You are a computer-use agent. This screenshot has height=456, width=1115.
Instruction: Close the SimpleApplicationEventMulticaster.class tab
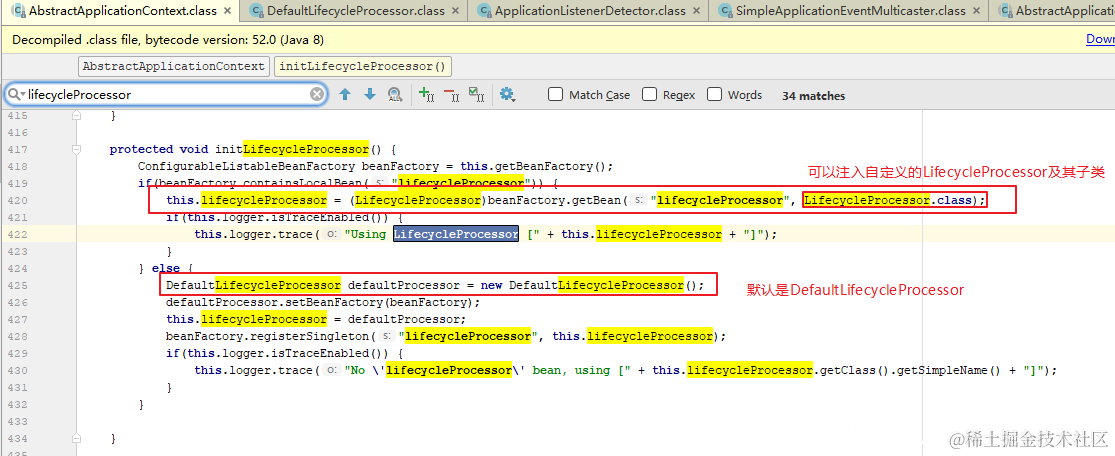[978, 11]
